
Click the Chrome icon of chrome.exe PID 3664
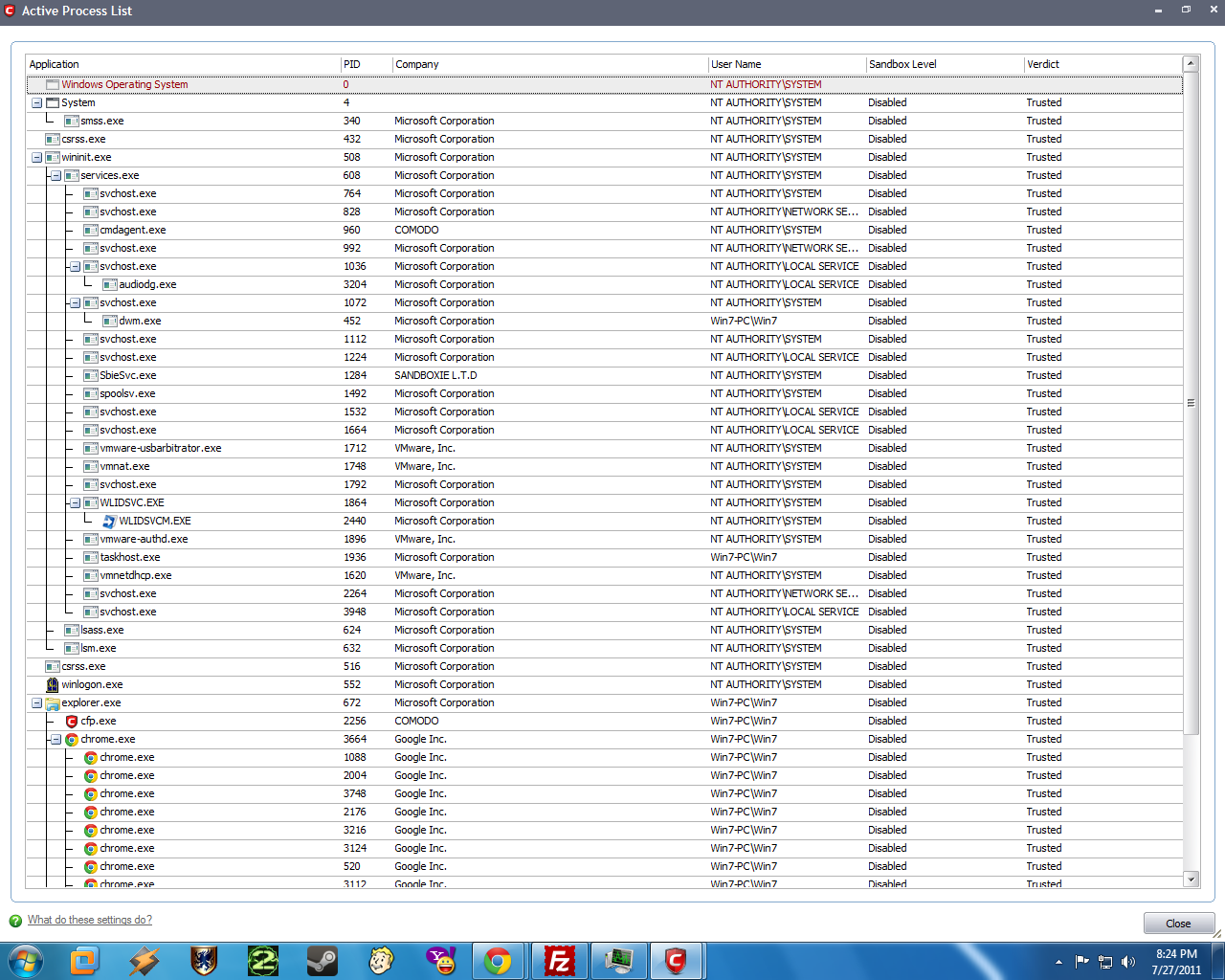pyautogui.click(x=72, y=739)
